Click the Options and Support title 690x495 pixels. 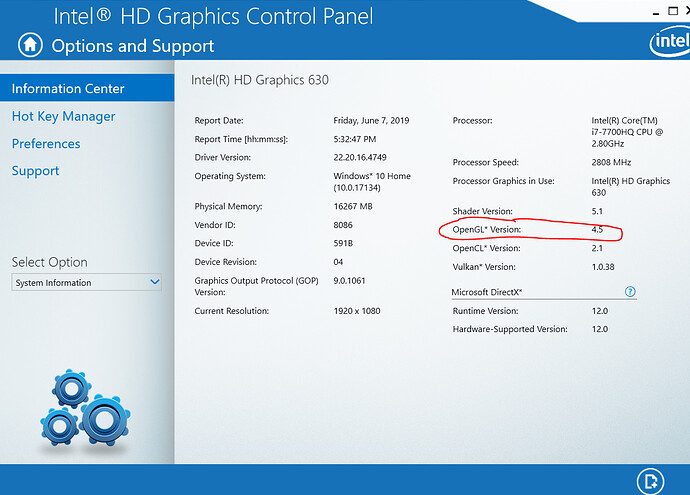[132, 46]
